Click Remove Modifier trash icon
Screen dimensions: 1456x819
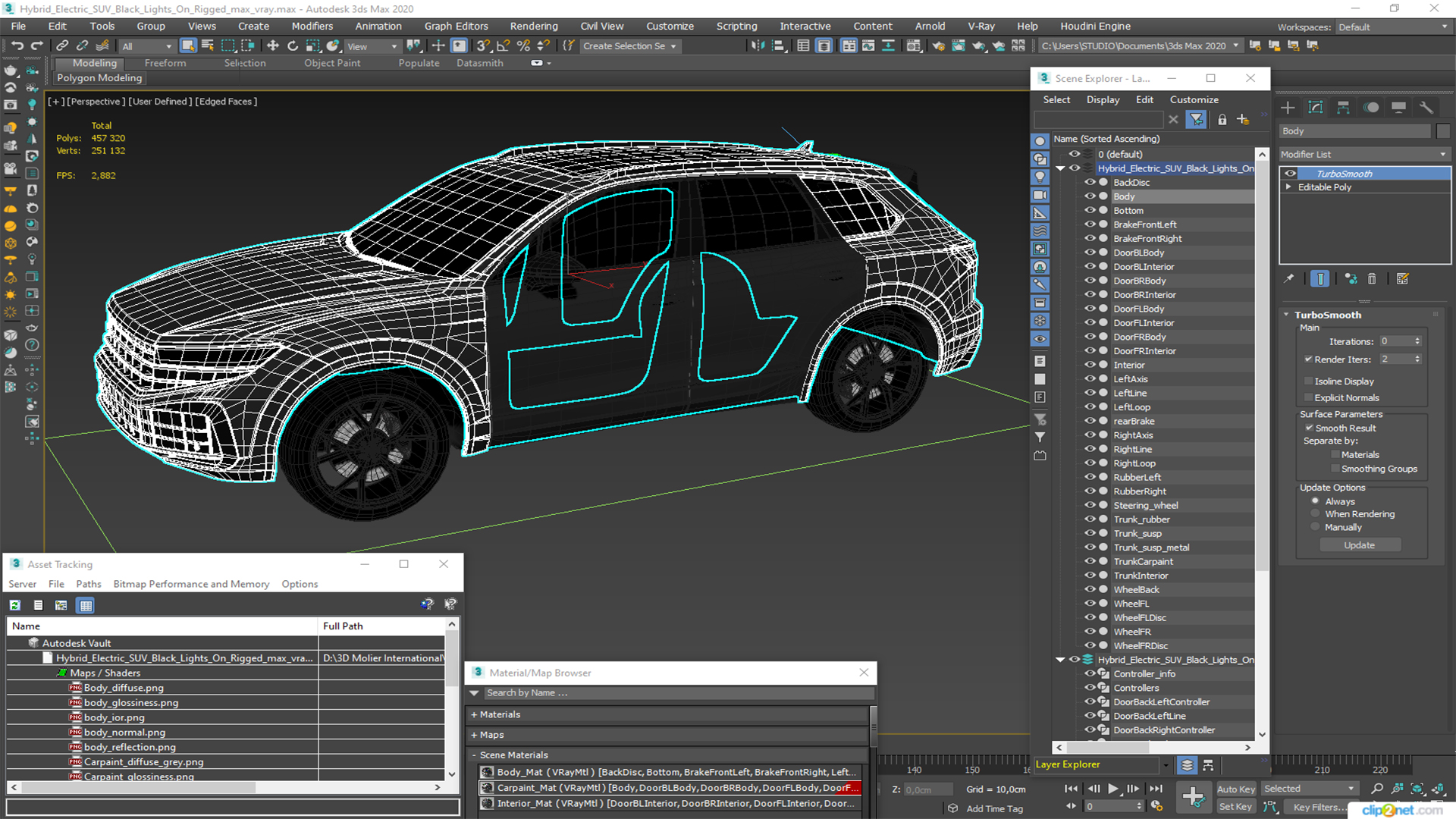point(1372,279)
